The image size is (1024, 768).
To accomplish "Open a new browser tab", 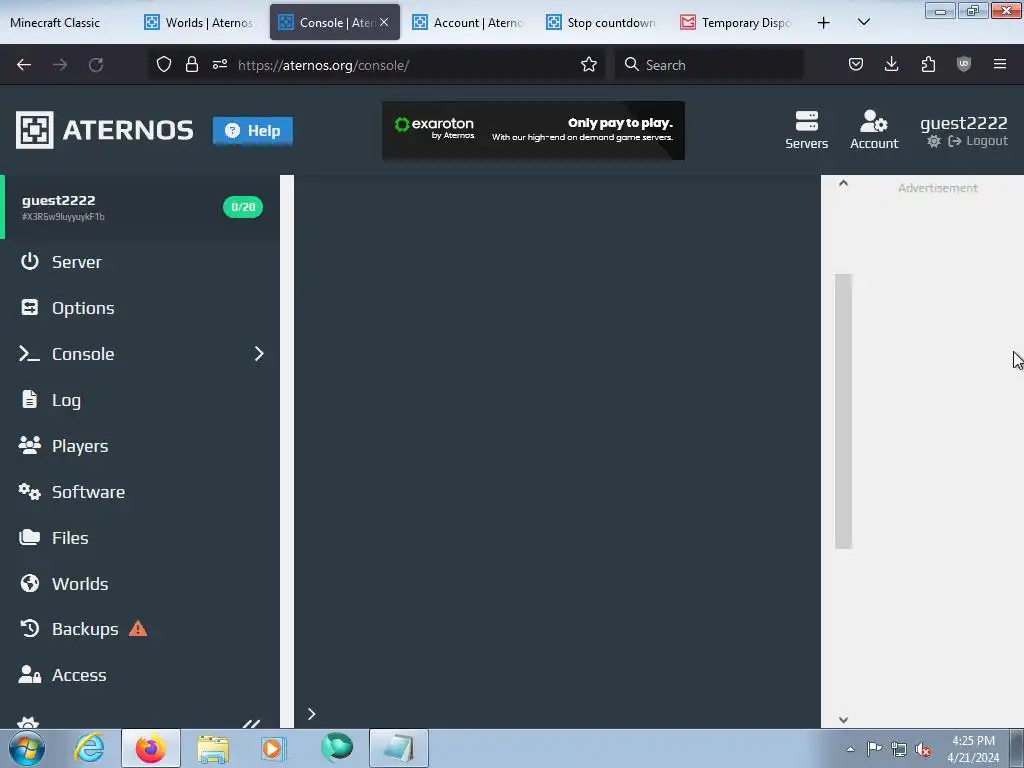I will 824,22.
